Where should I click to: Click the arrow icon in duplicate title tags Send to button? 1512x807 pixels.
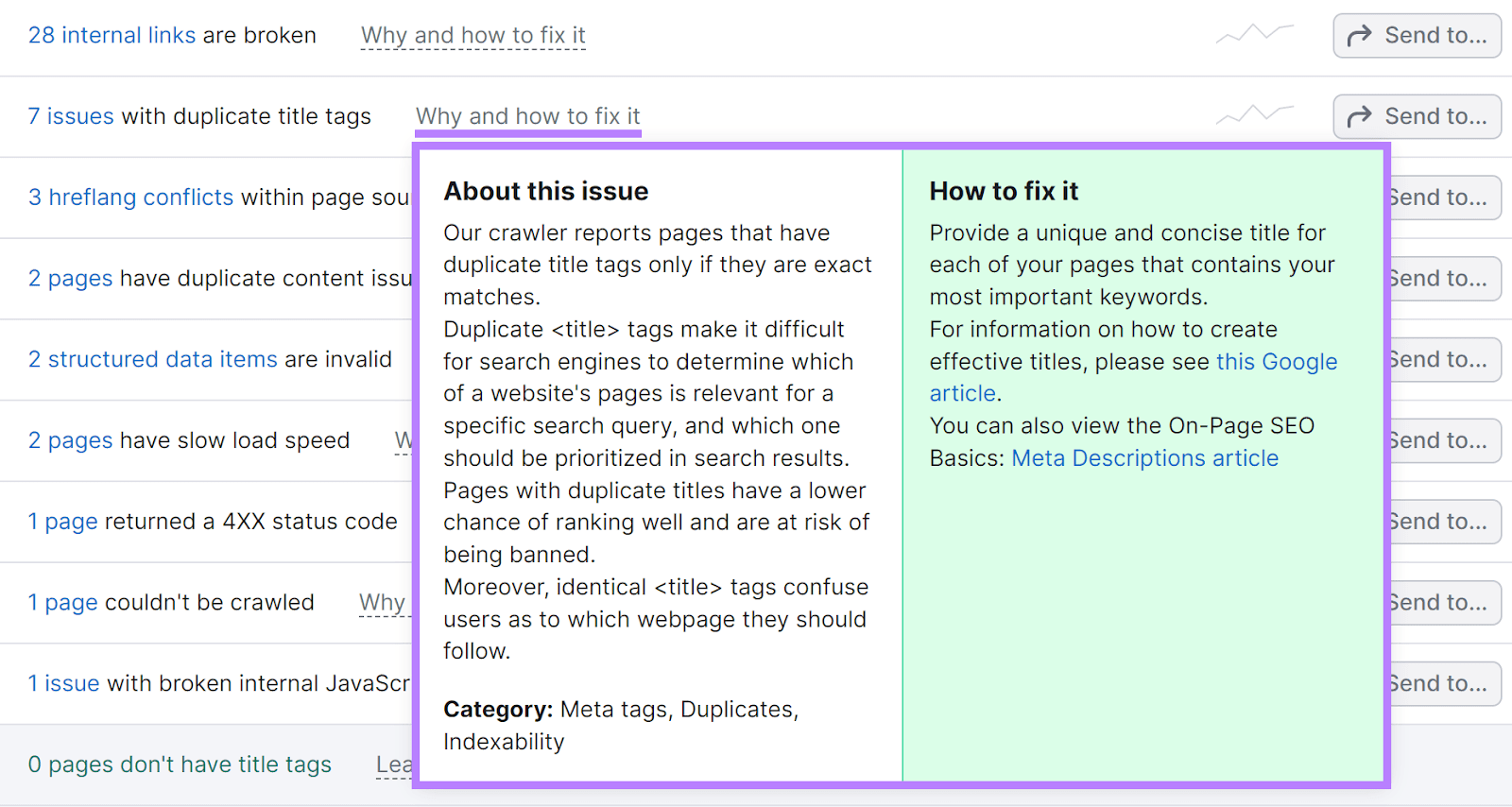coord(1359,117)
